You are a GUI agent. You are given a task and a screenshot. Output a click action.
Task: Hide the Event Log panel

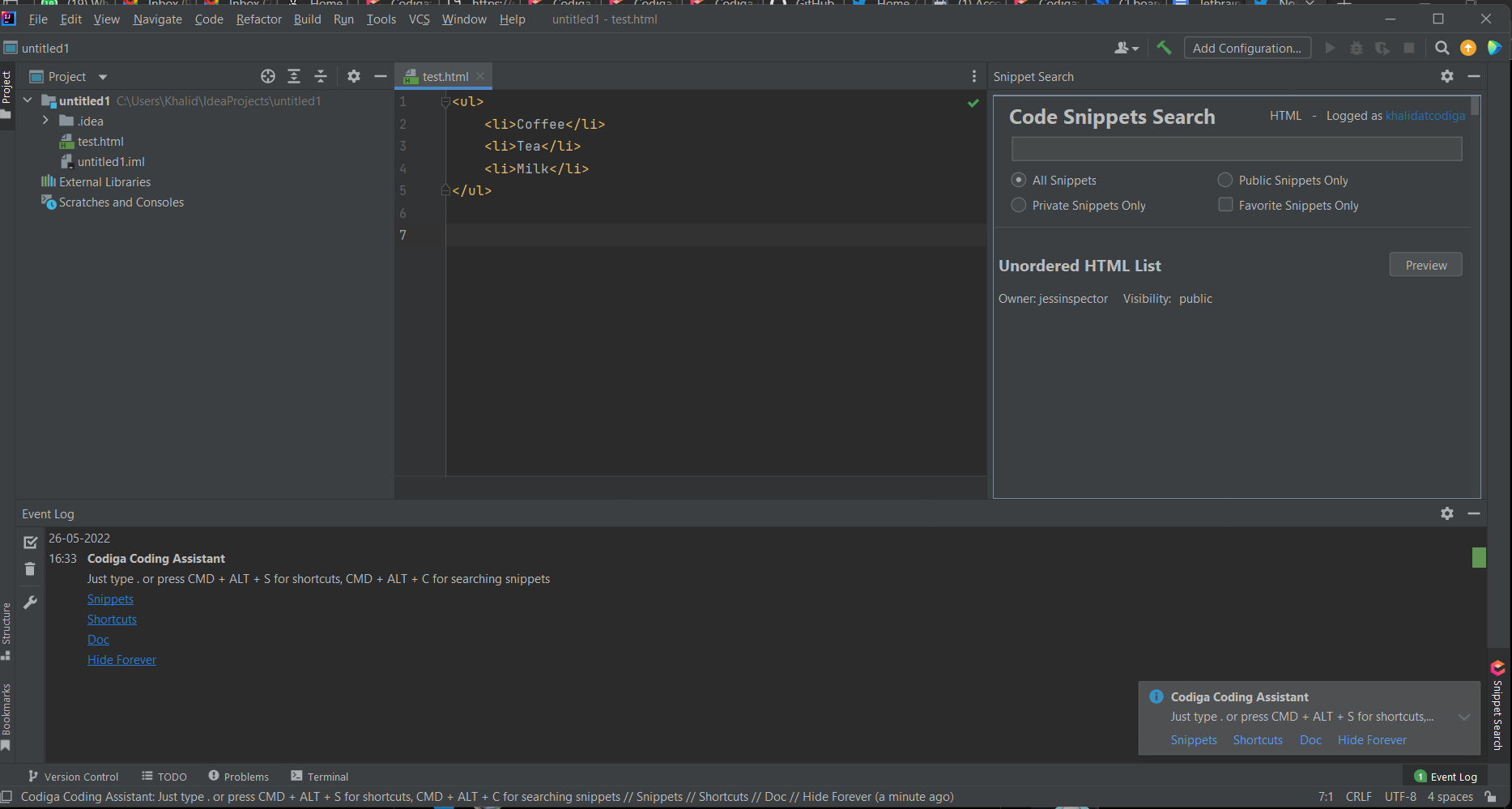[1474, 513]
